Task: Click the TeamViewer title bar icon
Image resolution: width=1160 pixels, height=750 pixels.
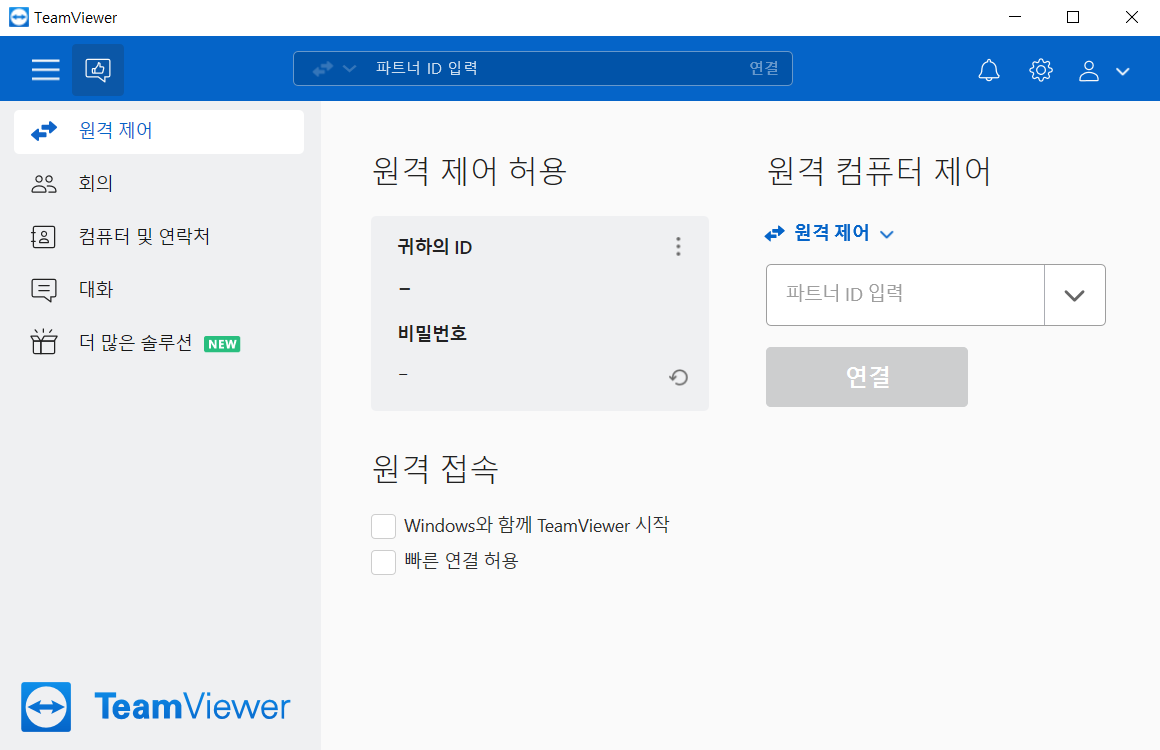Action: (x=18, y=17)
